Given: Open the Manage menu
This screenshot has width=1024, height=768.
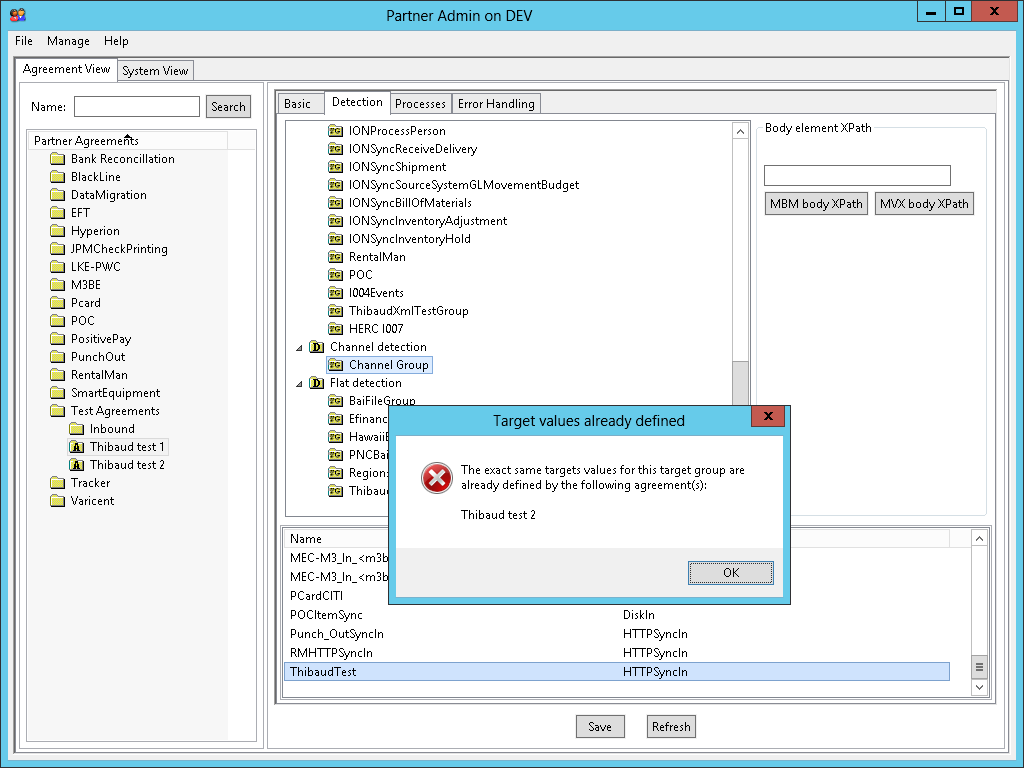Looking at the screenshot, I should pos(68,41).
